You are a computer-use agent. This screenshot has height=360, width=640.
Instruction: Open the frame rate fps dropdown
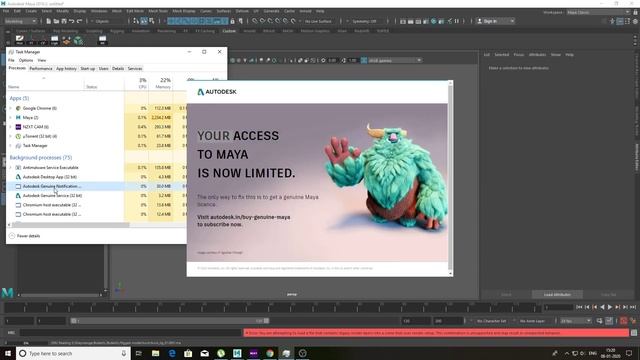coord(576,321)
